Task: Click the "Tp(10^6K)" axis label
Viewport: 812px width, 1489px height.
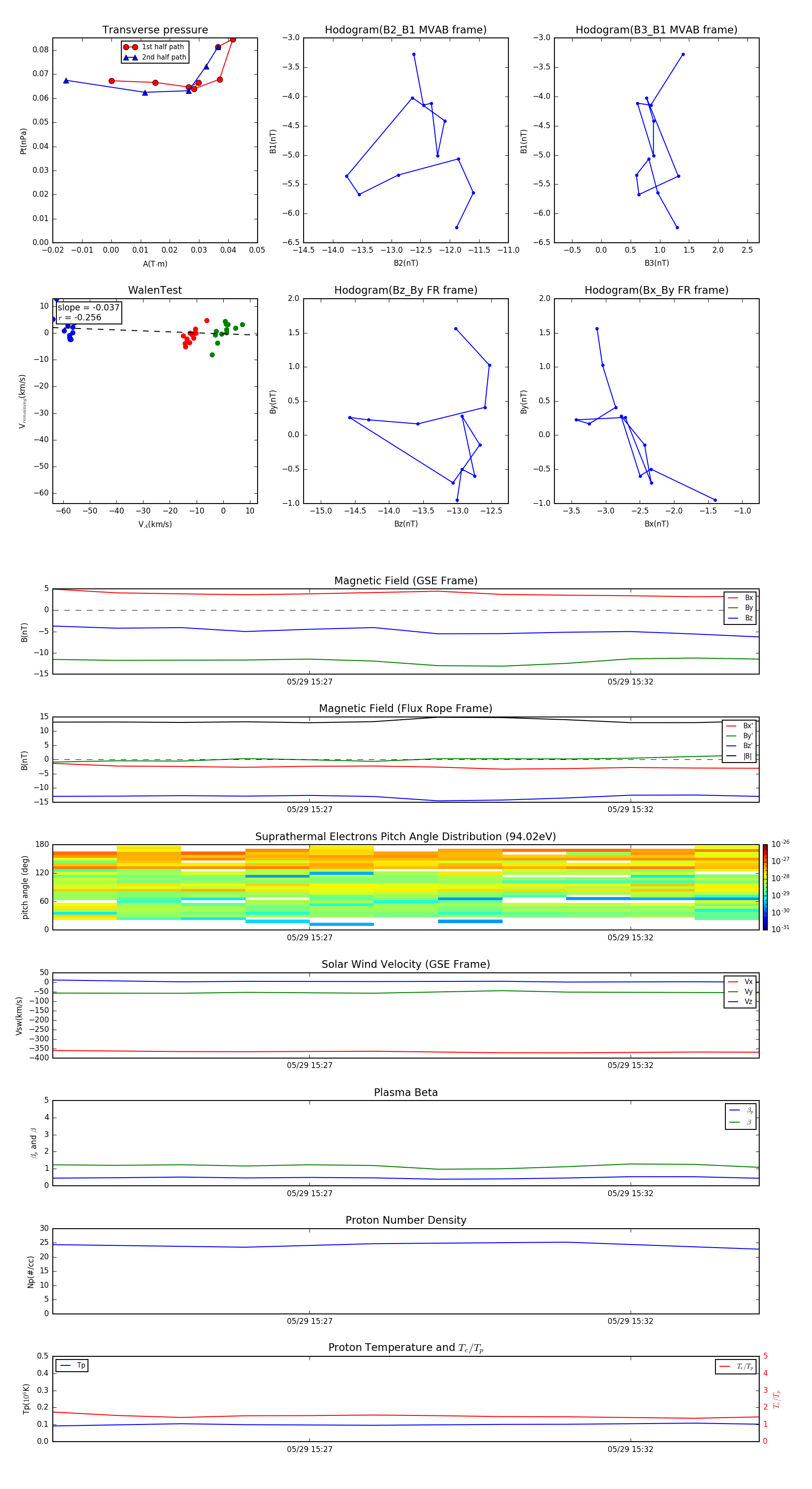Action: 26,1399
